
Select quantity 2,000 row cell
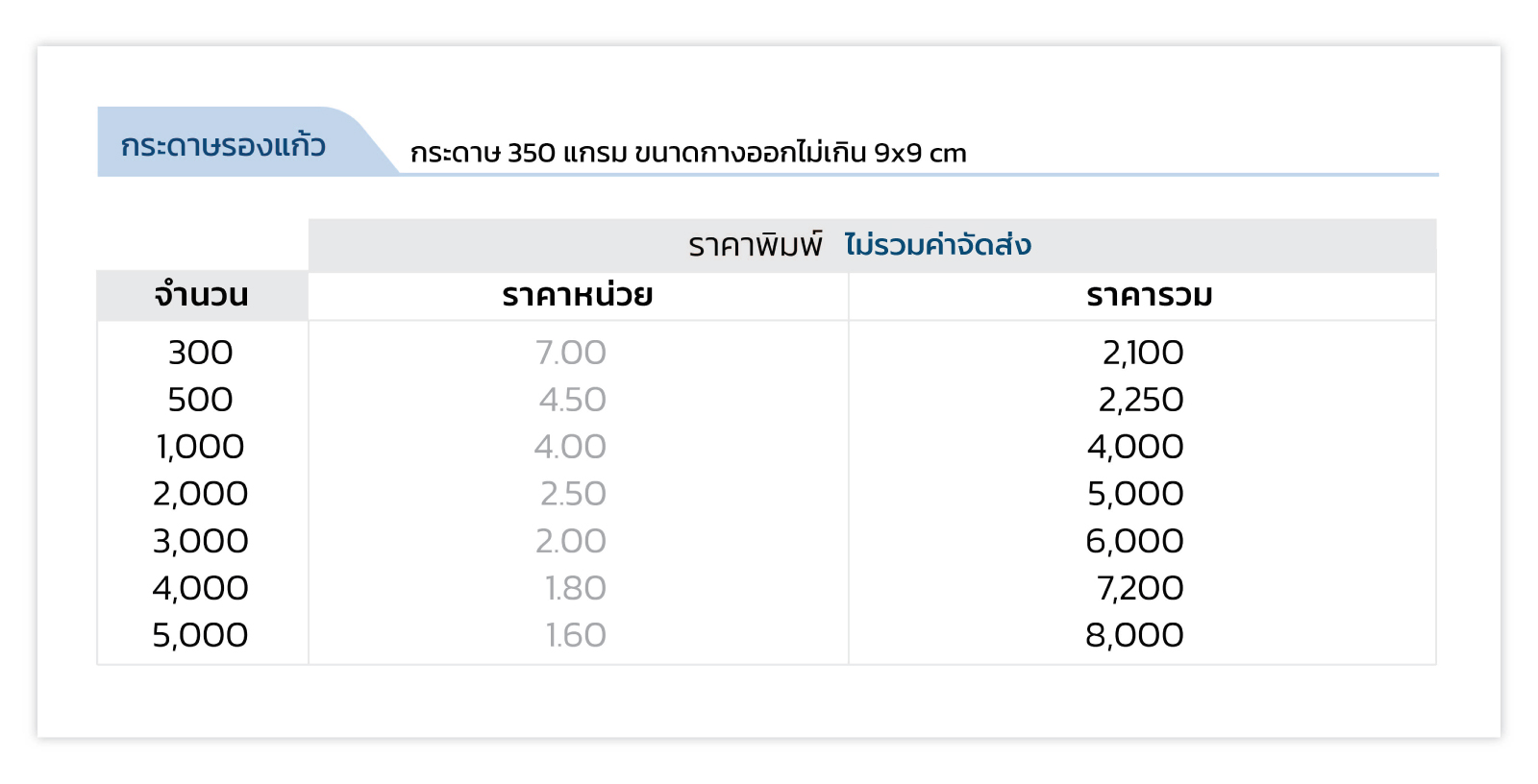pos(201,494)
